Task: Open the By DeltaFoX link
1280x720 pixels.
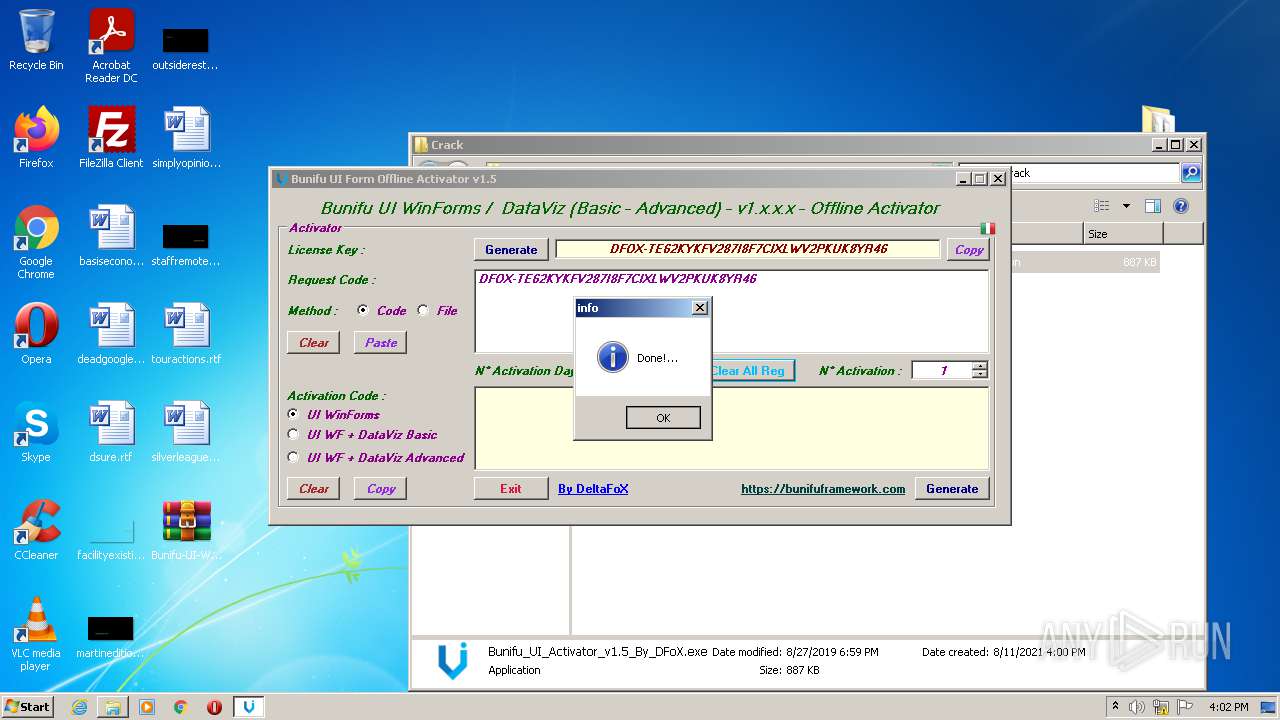Action: 593,489
